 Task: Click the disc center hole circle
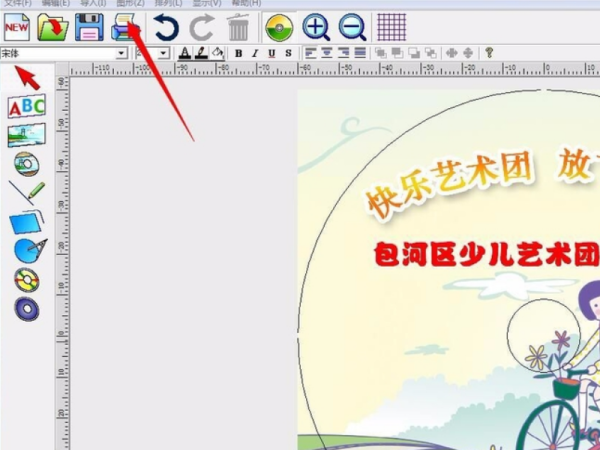(x=544, y=335)
